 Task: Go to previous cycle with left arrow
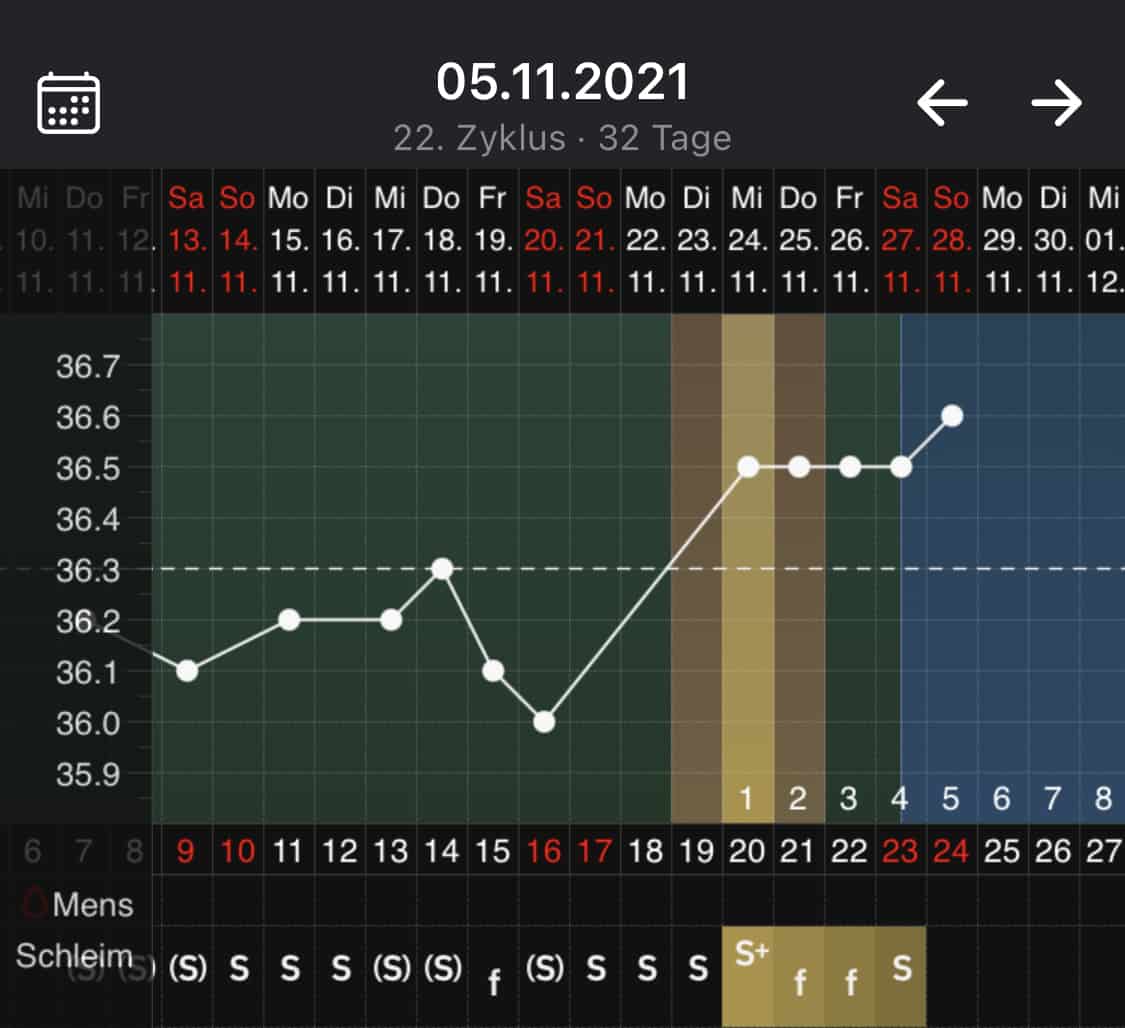pos(942,102)
